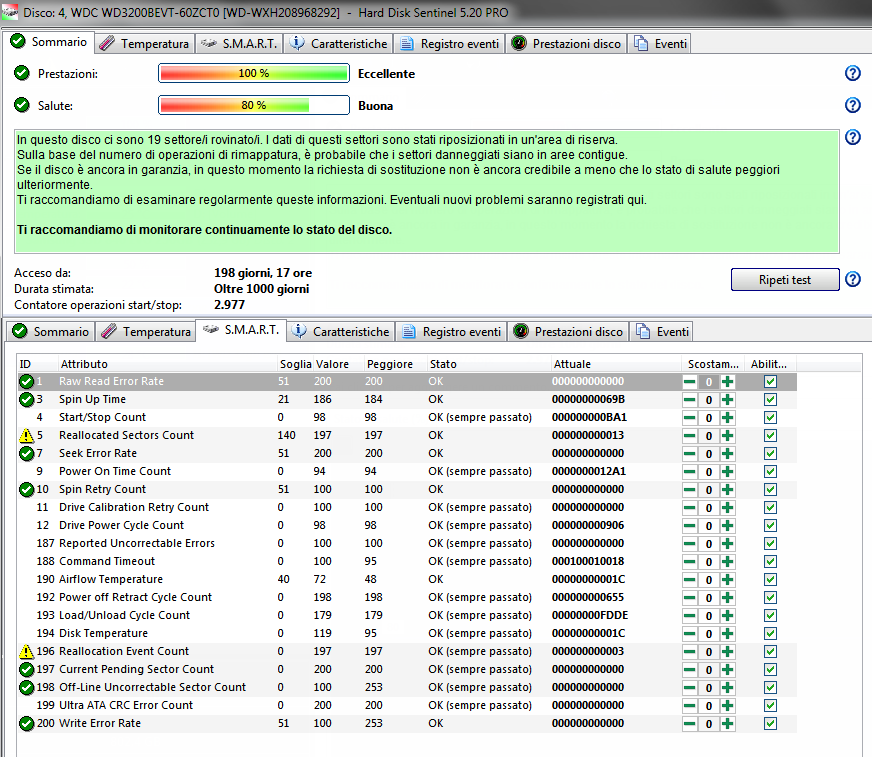Switch to upper Temperatura tab
This screenshot has width=872, height=757.
tap(145, 43)
